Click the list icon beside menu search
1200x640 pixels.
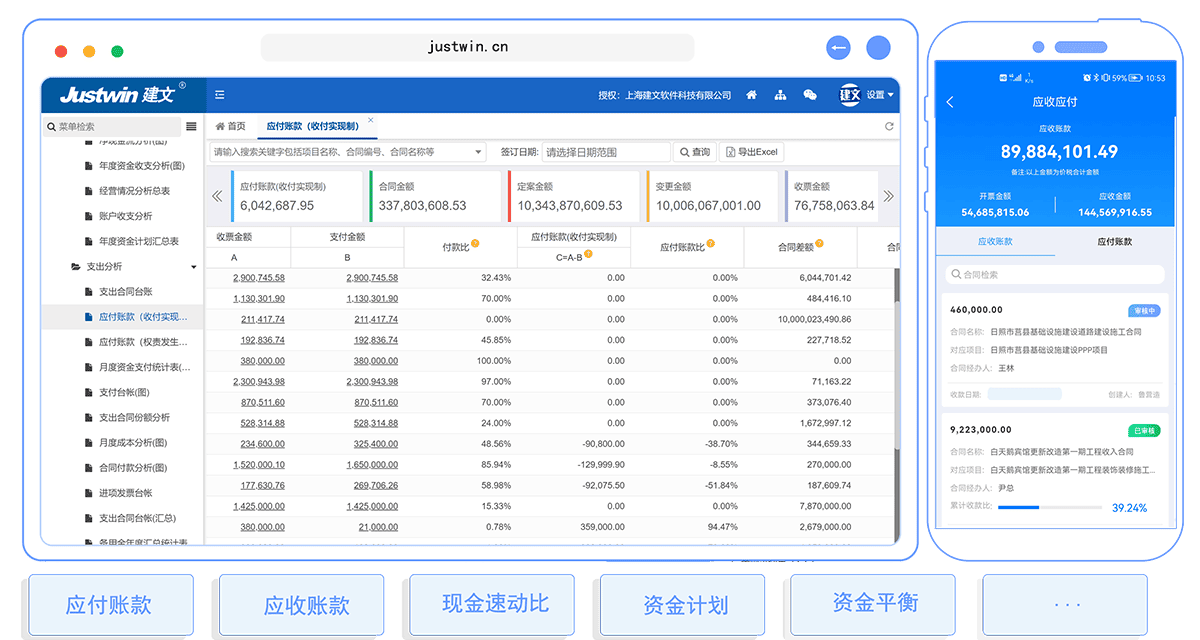pos(191,127)
